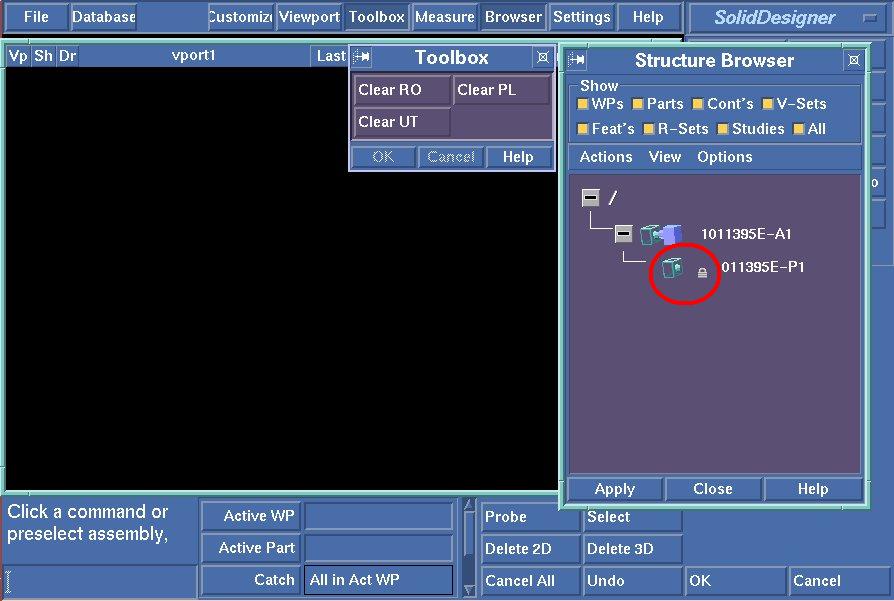Select the assembly icon beside 1011395E-A1
Image resolution: width=894 pixels, height=601 pixels.
pos(661,234)
